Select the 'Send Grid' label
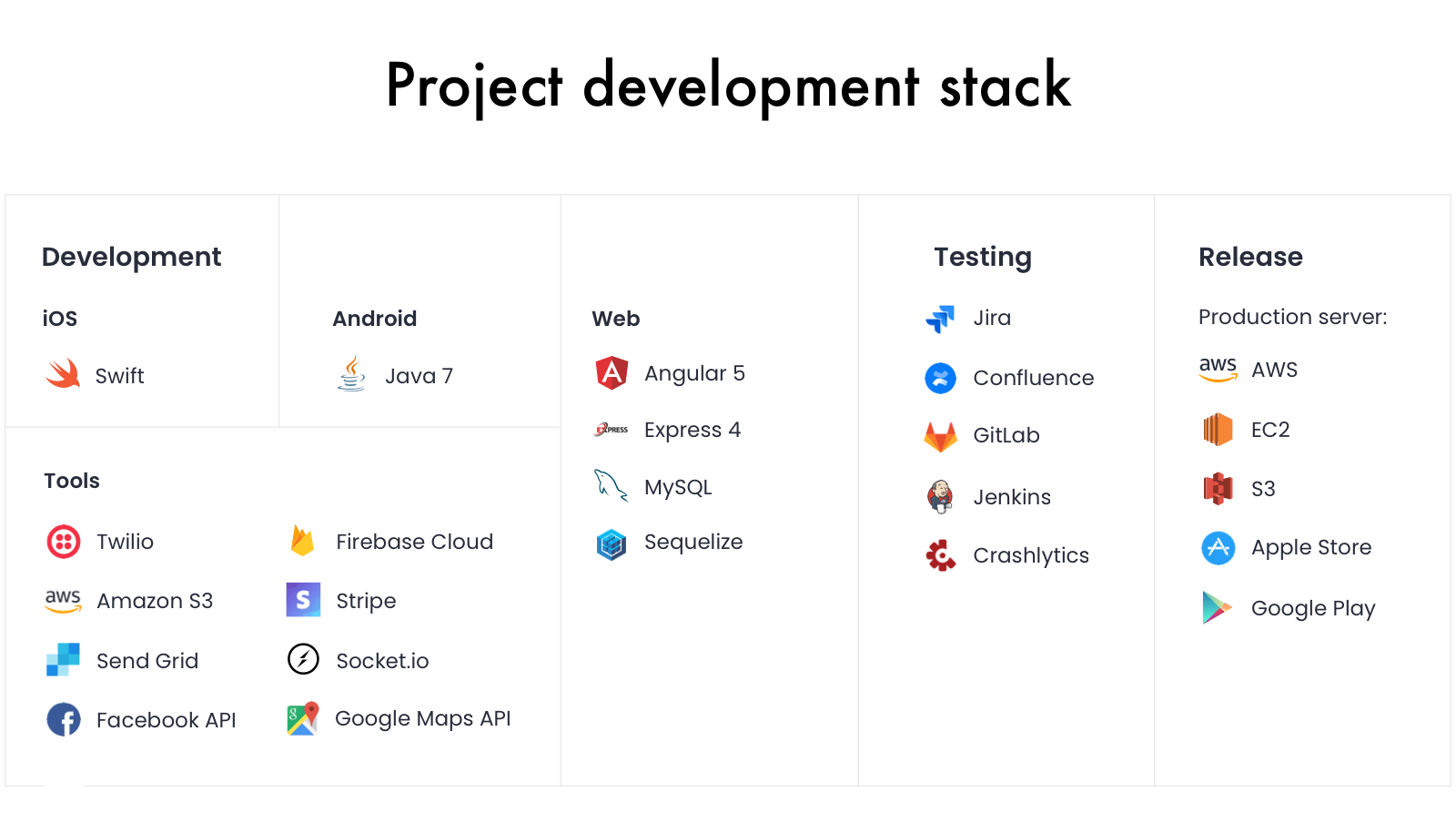1456x833 pixels. coord(147,661)
